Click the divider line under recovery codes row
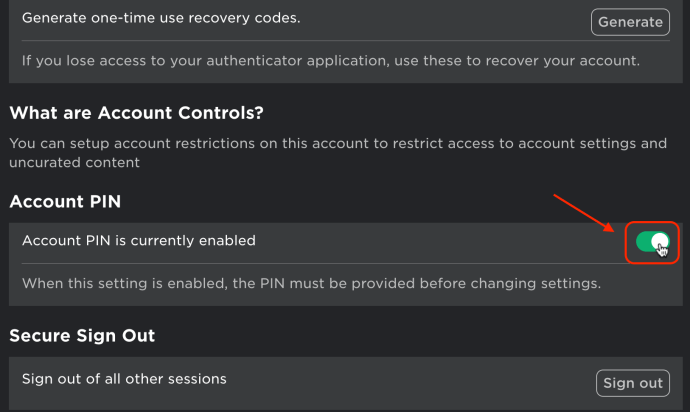This screenshot has width=690, height=412. tap(346, 40)
